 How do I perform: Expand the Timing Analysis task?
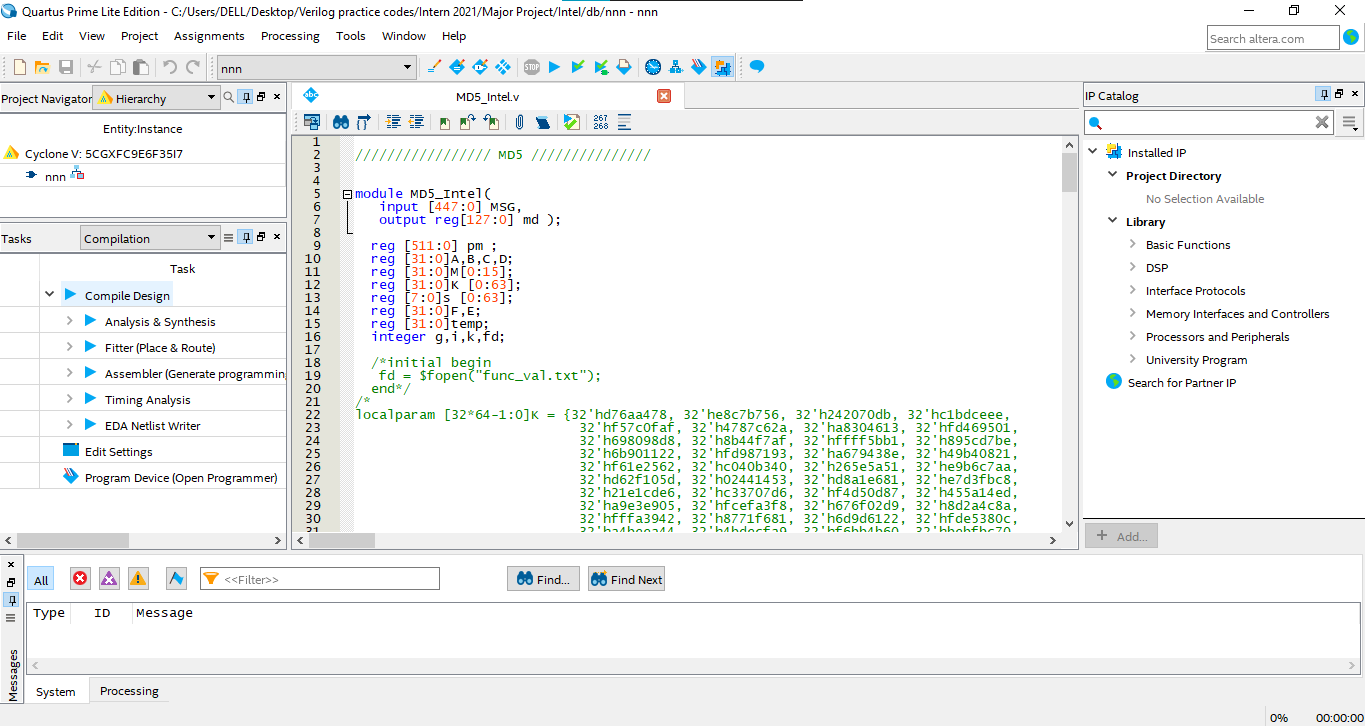point(69,399)
